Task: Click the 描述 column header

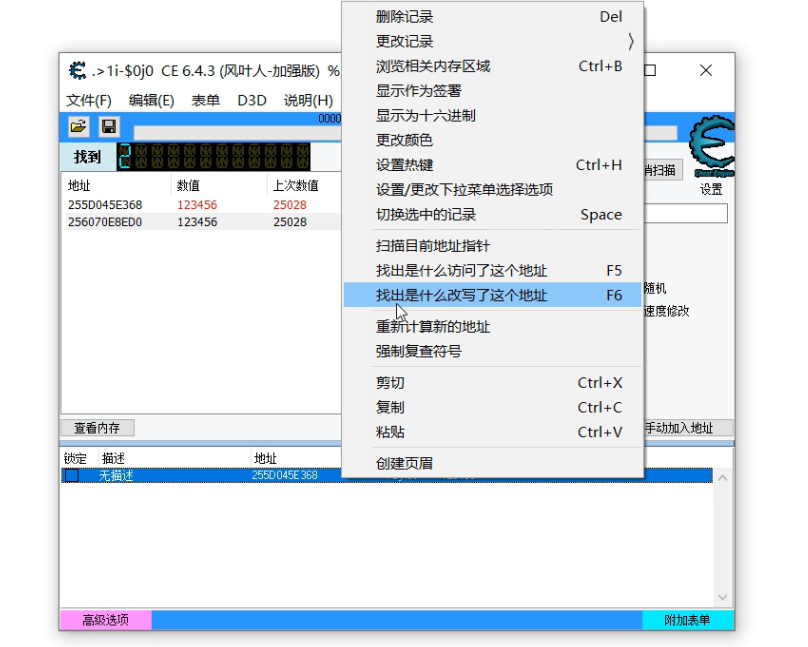Action: 113,458
